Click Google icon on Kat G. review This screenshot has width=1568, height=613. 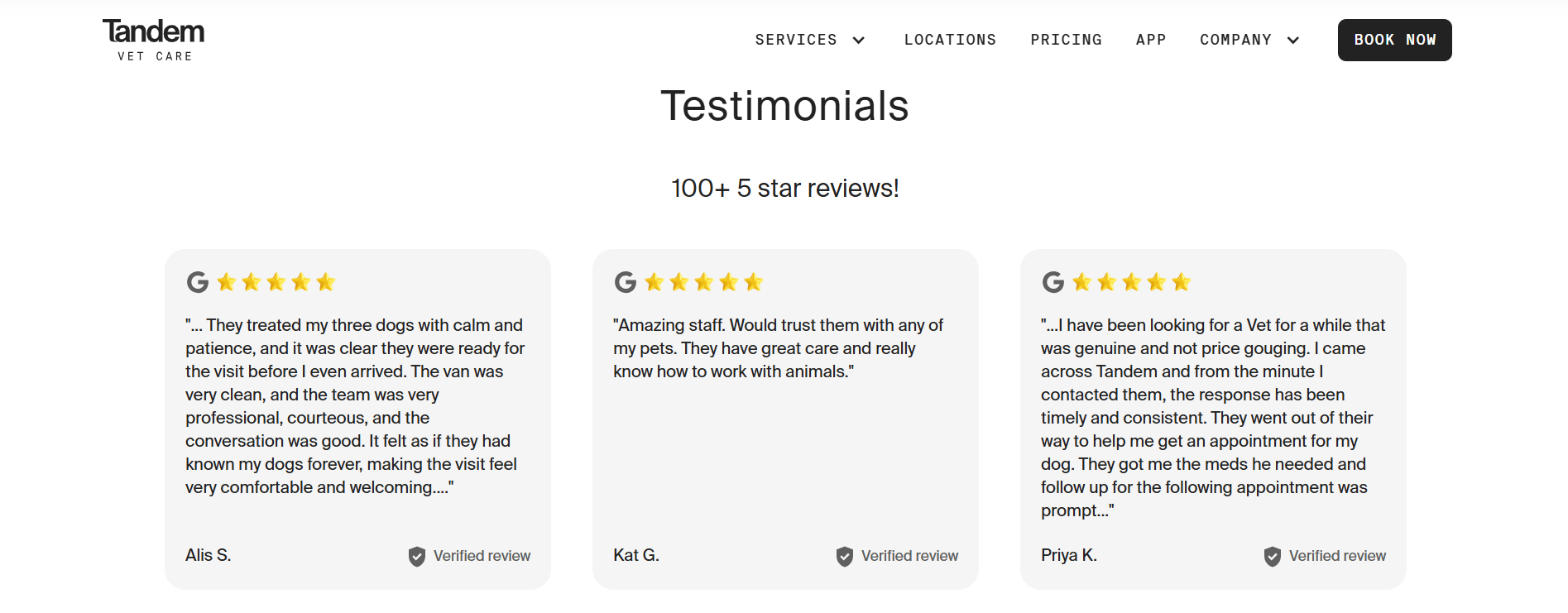pos(626,282)
